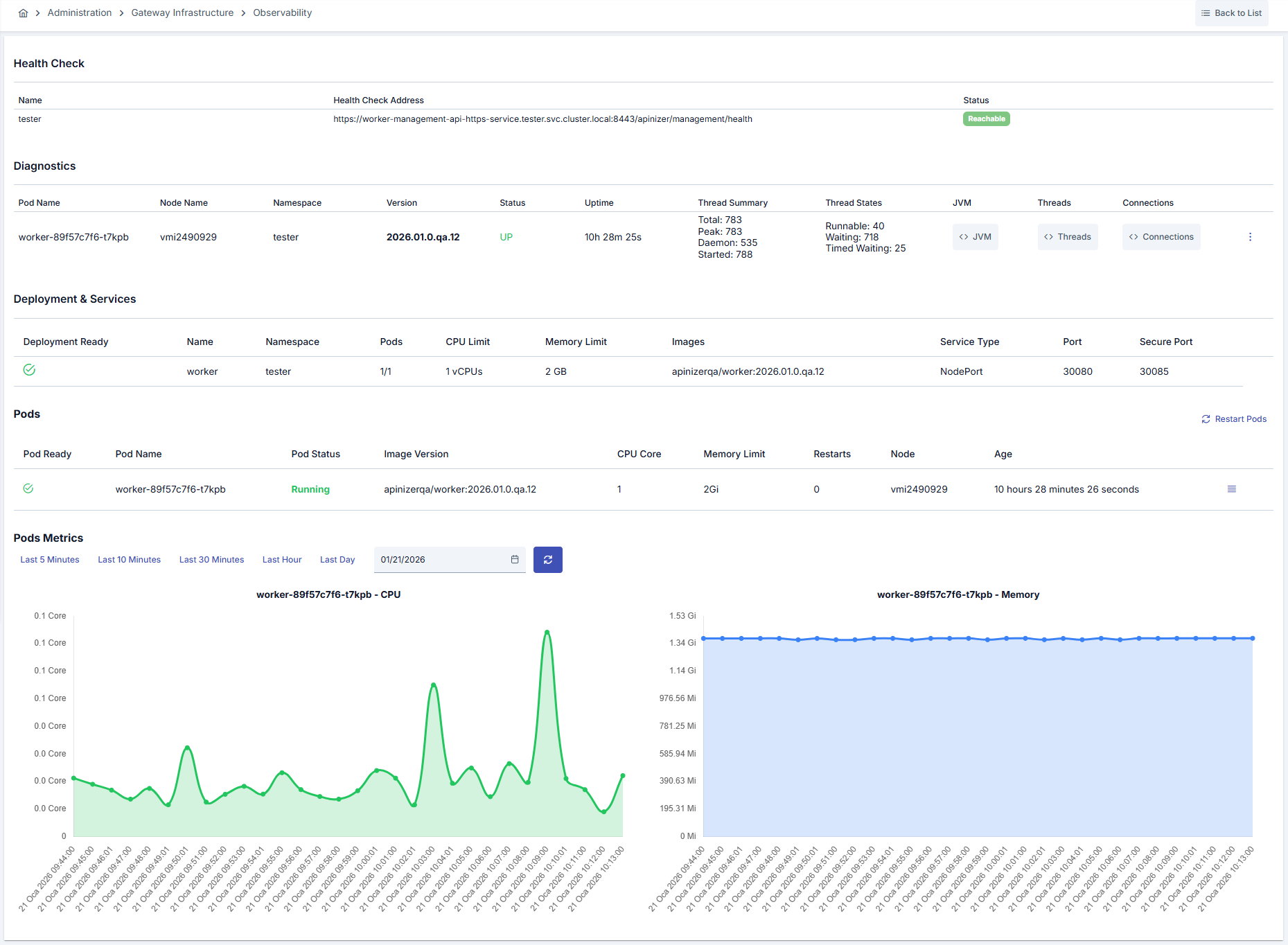The image size is (1288, 945).
Task: Click secure port value 30085
Action: [x=1154, y=371]
